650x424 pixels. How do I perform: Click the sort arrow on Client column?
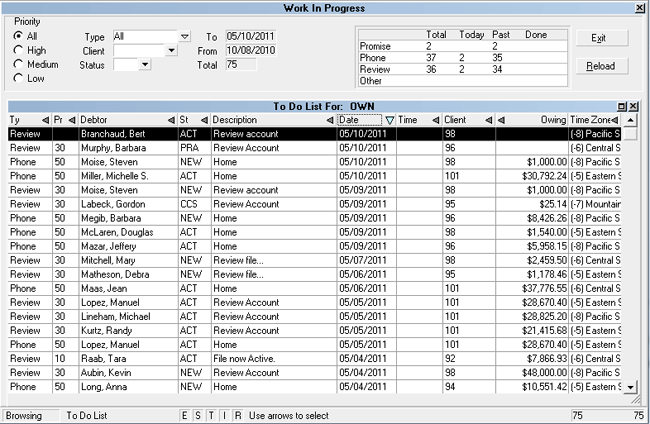coord(489,120)
